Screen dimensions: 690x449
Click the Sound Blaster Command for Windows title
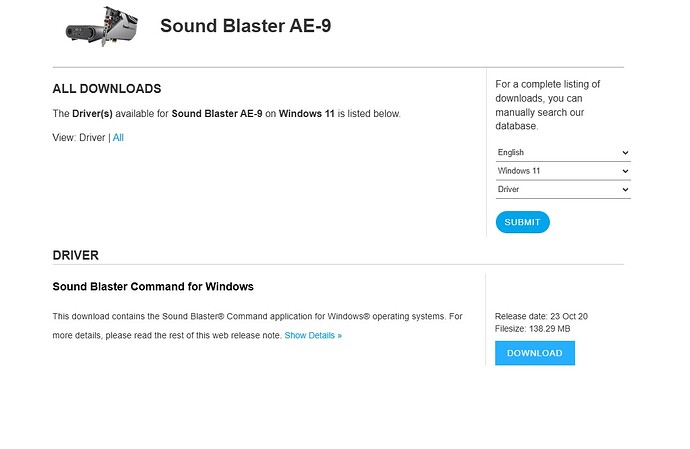153,287
